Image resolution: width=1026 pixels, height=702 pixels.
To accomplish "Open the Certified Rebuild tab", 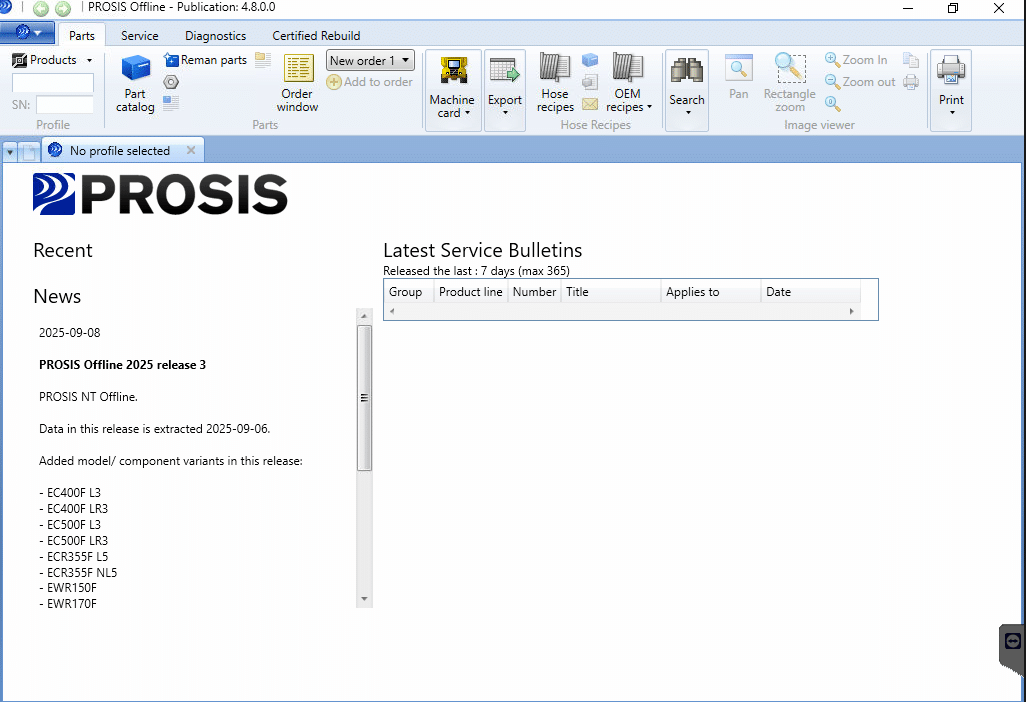I will (x=316, y=35).
